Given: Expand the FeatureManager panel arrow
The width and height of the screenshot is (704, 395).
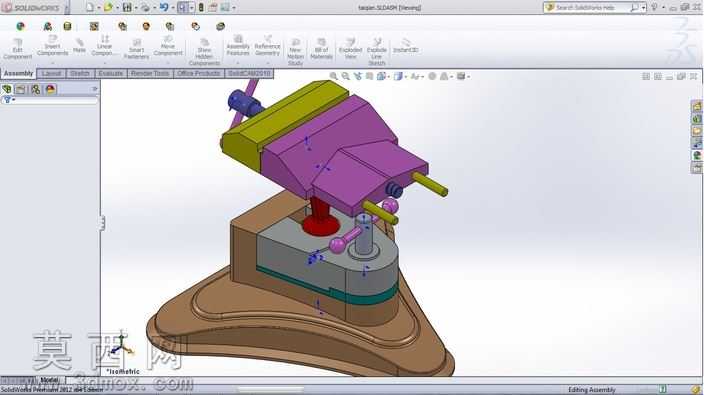Looking at the screenshot, I should 95,89.
